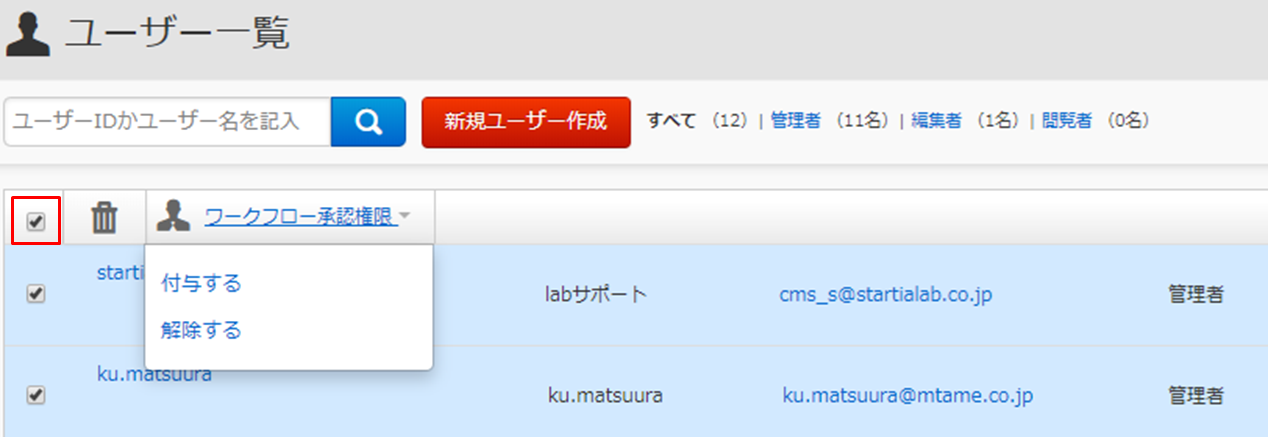Open the partially hidden starti user link
The width and height of the screenshot is (1268, 437).
pos(120,272)
